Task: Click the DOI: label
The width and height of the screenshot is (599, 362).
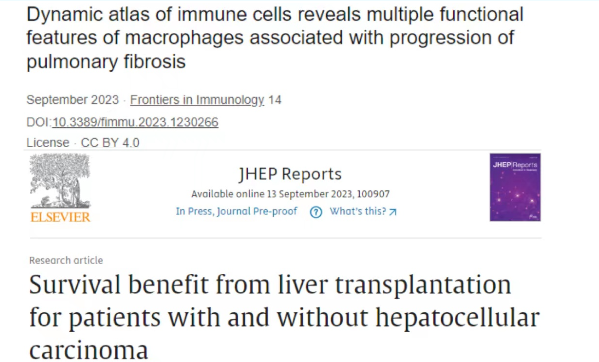Action: coord(39,122)
